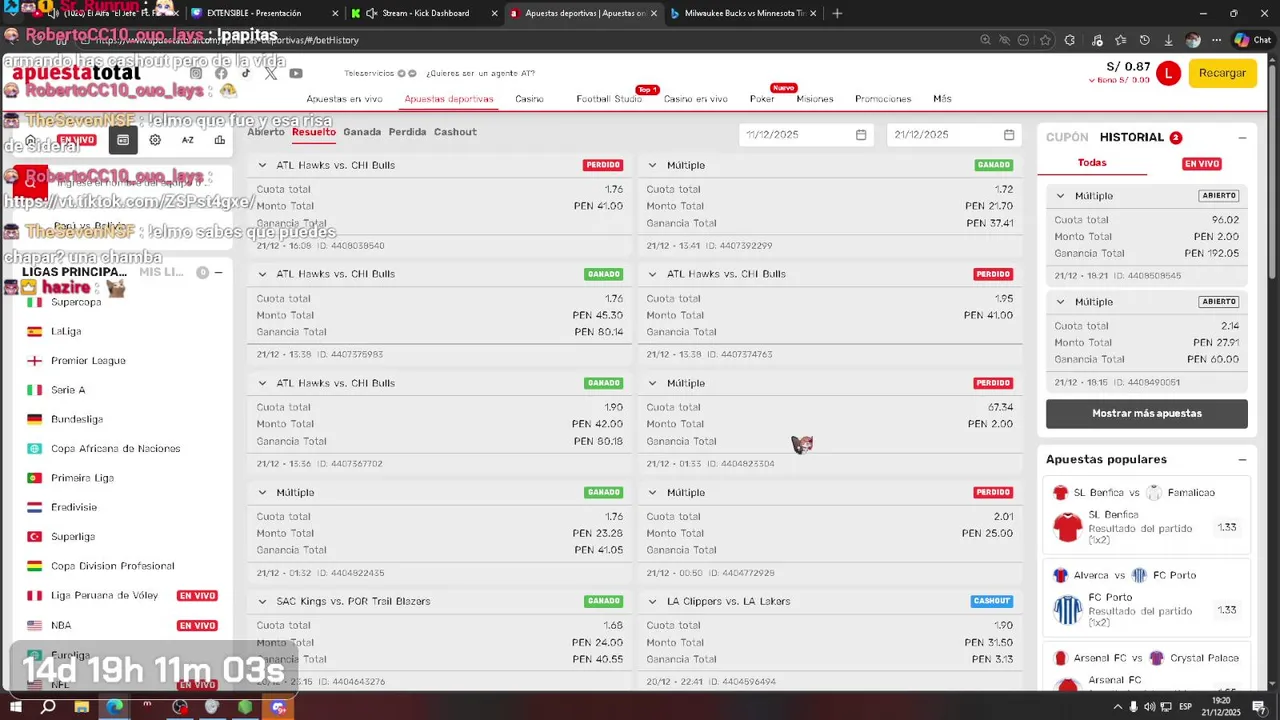Collapse the Múltiple bet with cuota 1.72
Viewport: 1280px width, 720px height.
653,165
